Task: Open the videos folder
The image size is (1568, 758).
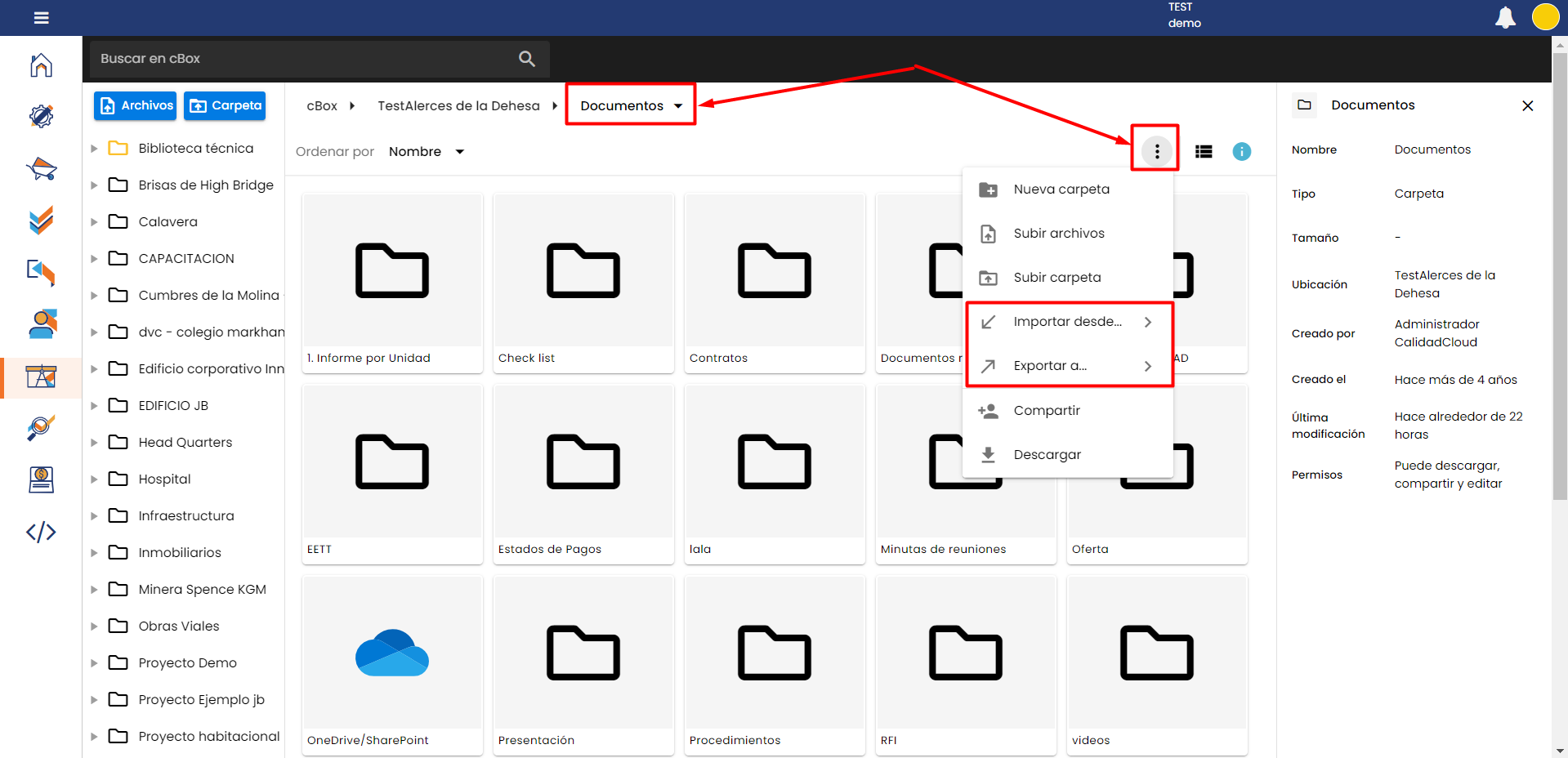Action: (x=1157, y=666)
